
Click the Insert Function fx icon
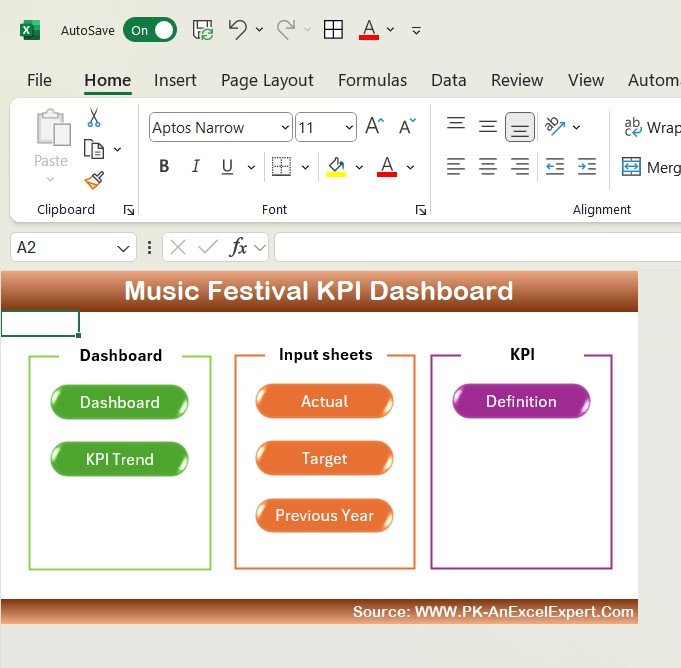point(238,248)
